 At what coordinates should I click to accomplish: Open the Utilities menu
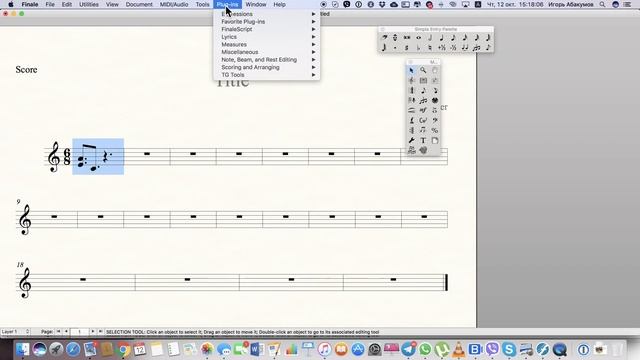pos(89,4)
